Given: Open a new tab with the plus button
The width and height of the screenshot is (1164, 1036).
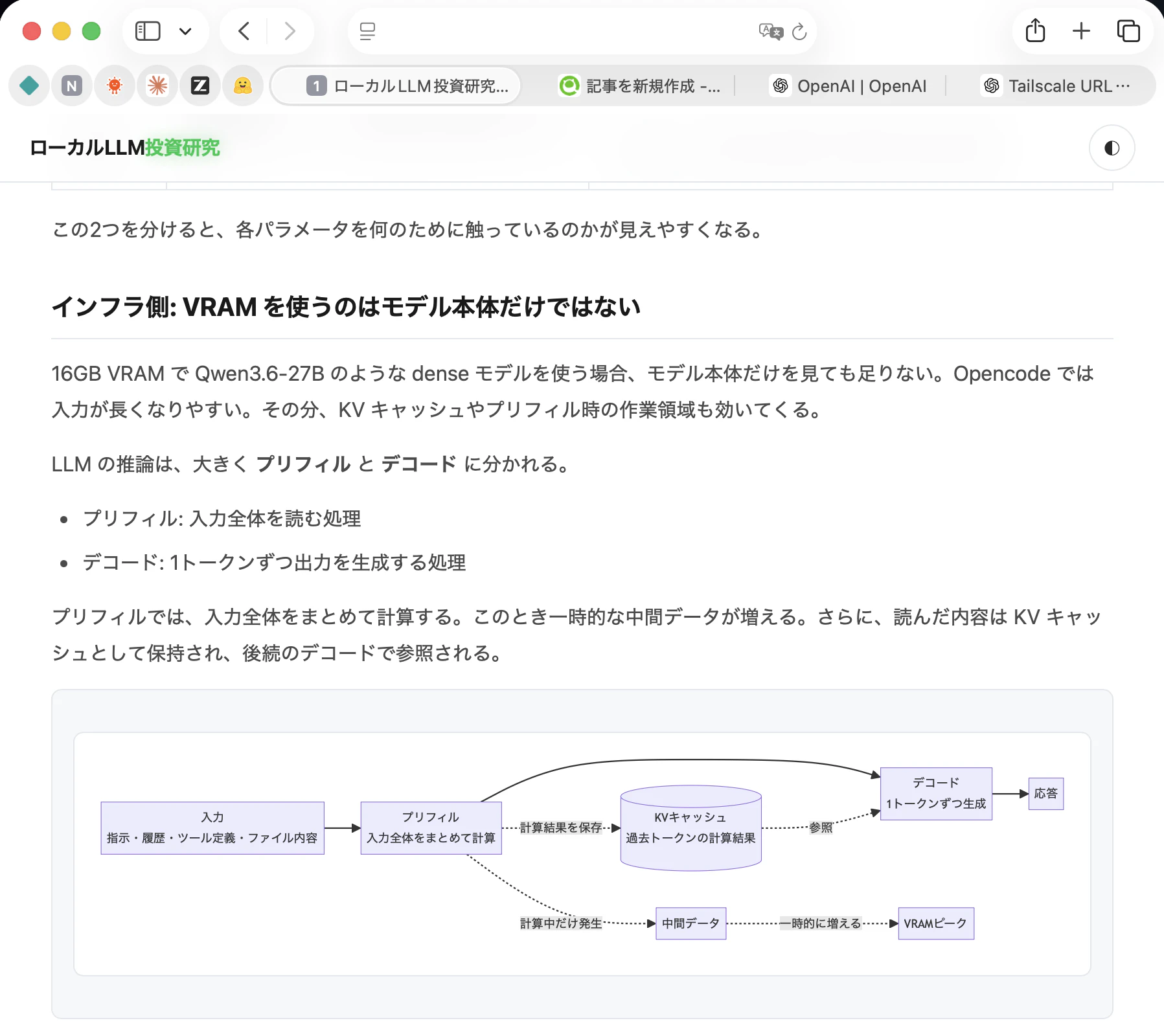Looking at the screenshot, I should click(1081, 31).
